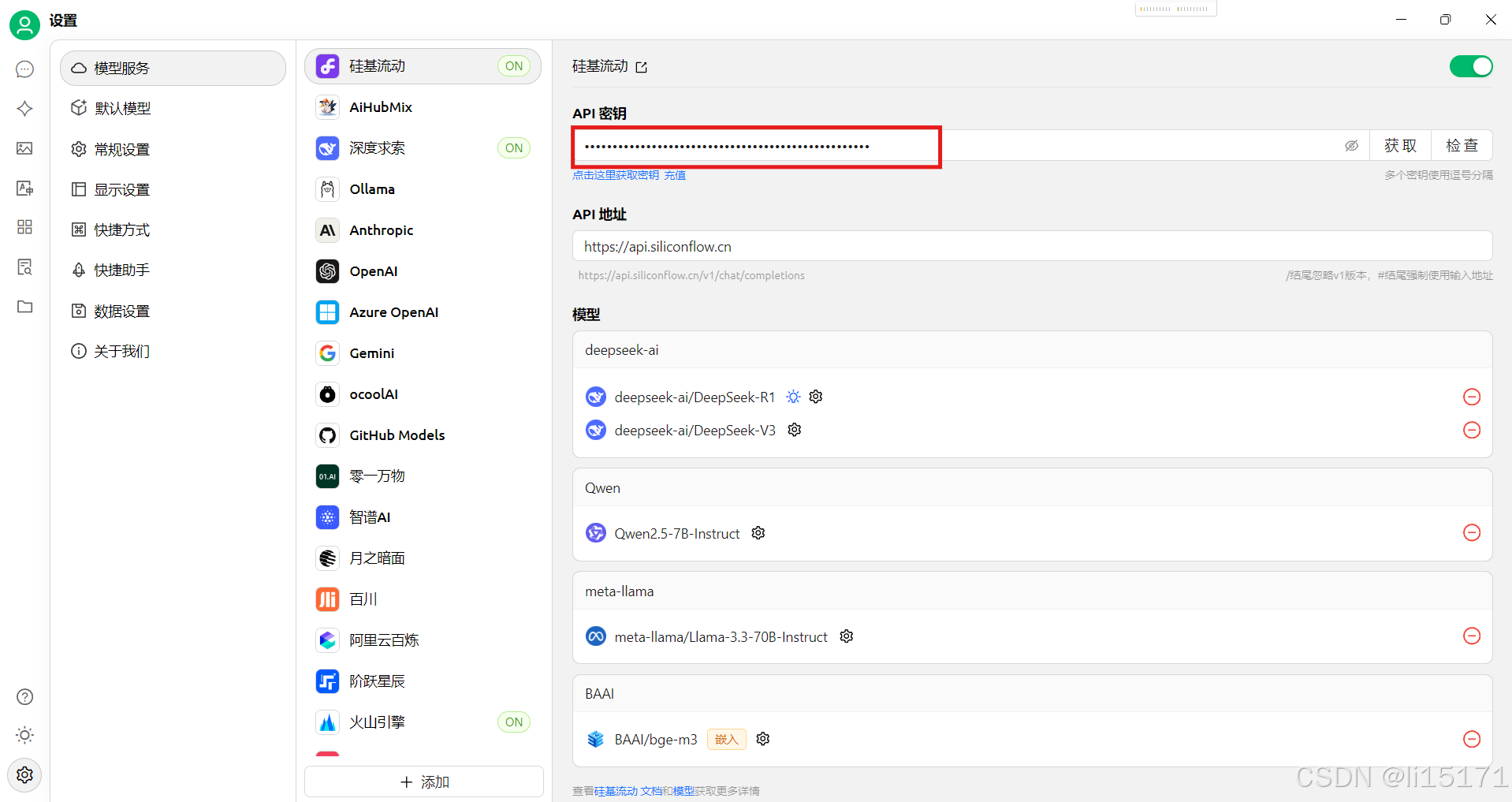Focus the API 地址 input field
The image size is (1512, 802).
pyautogui.click(x=1032, y=247)
